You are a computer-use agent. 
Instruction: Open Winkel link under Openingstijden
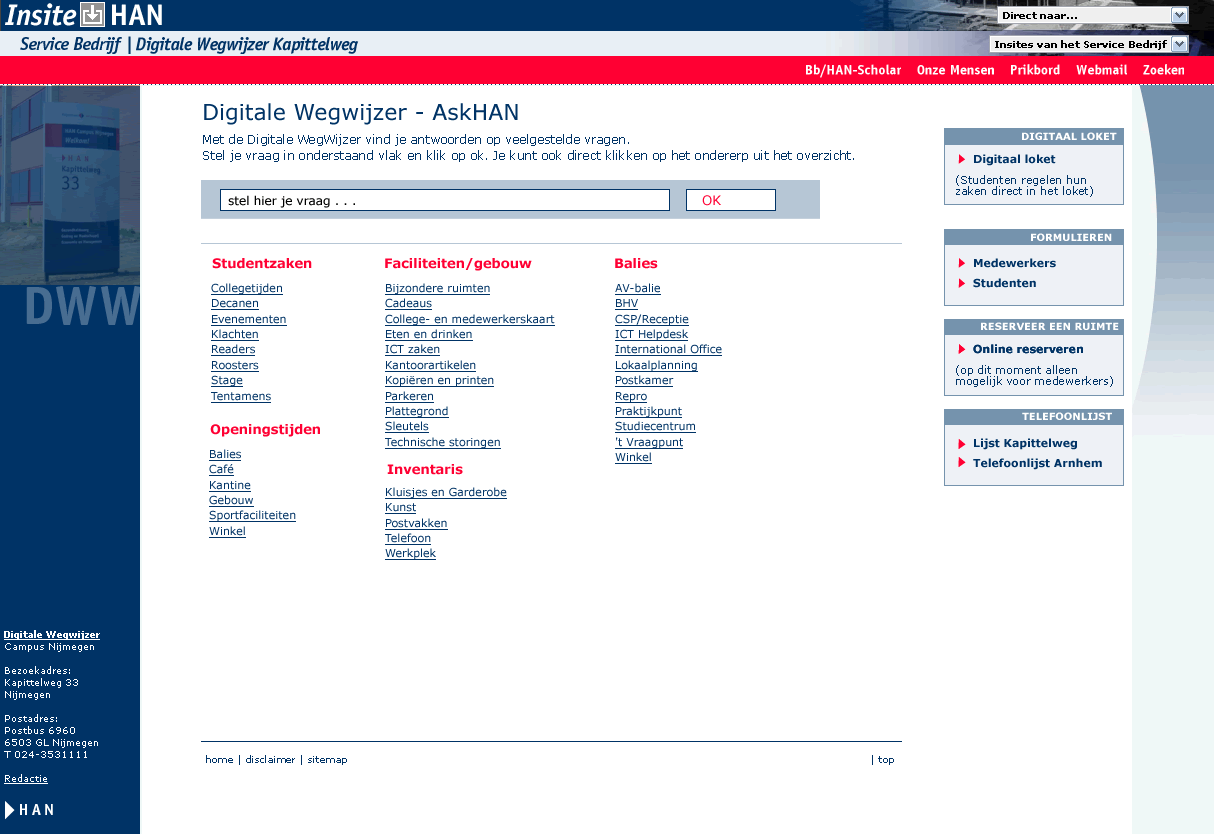[x=227, y=531]
